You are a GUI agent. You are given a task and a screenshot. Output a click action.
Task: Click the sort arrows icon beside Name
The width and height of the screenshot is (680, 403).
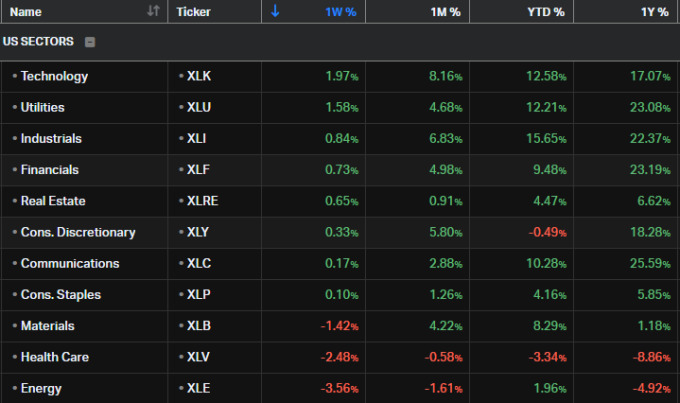coord(153,11)
